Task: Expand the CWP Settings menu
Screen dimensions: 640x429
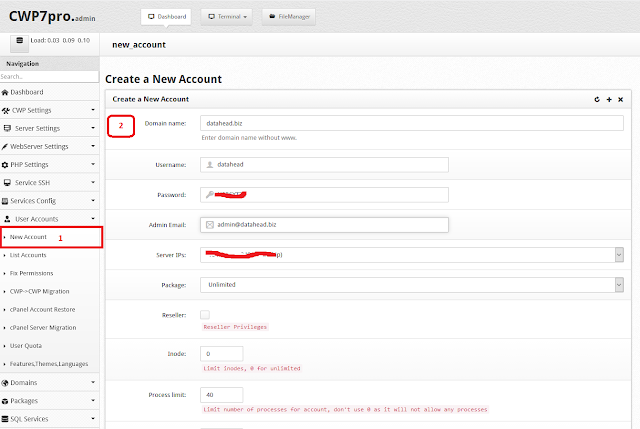Action: [49, 110]
